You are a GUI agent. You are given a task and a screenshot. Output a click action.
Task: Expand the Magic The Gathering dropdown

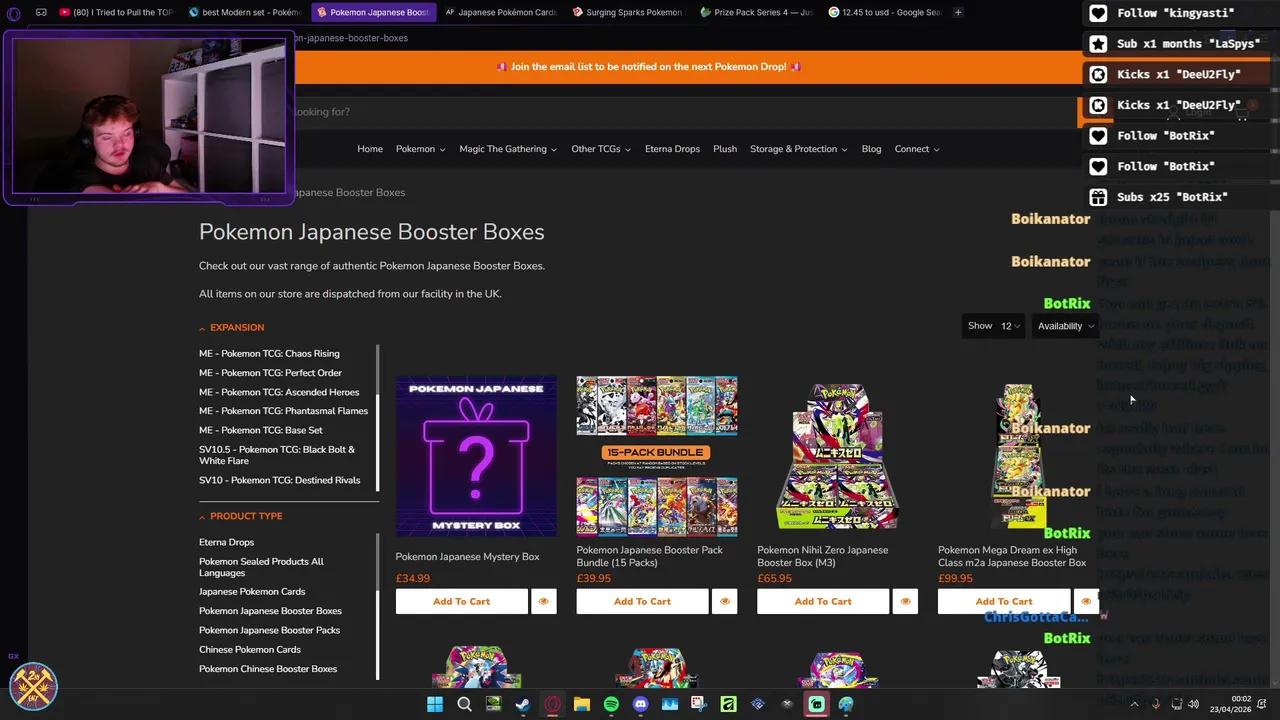pyautogui.click(x=508, y=149)
